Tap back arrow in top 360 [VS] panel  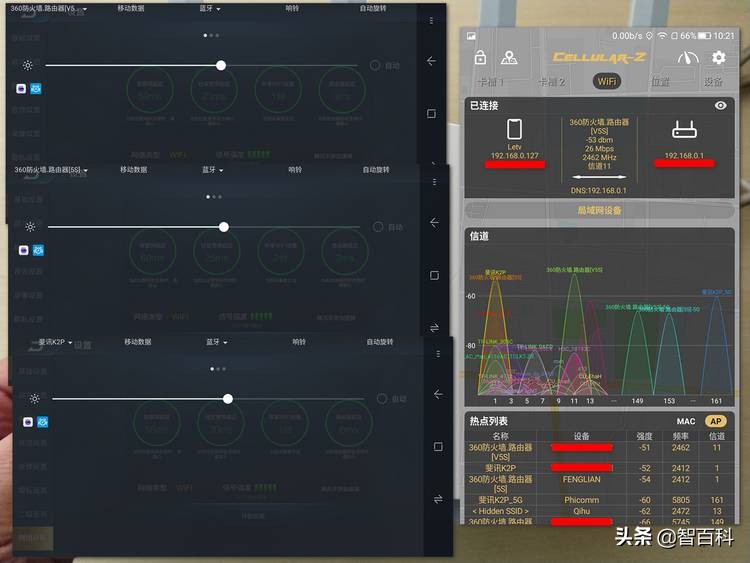point(431,61)
